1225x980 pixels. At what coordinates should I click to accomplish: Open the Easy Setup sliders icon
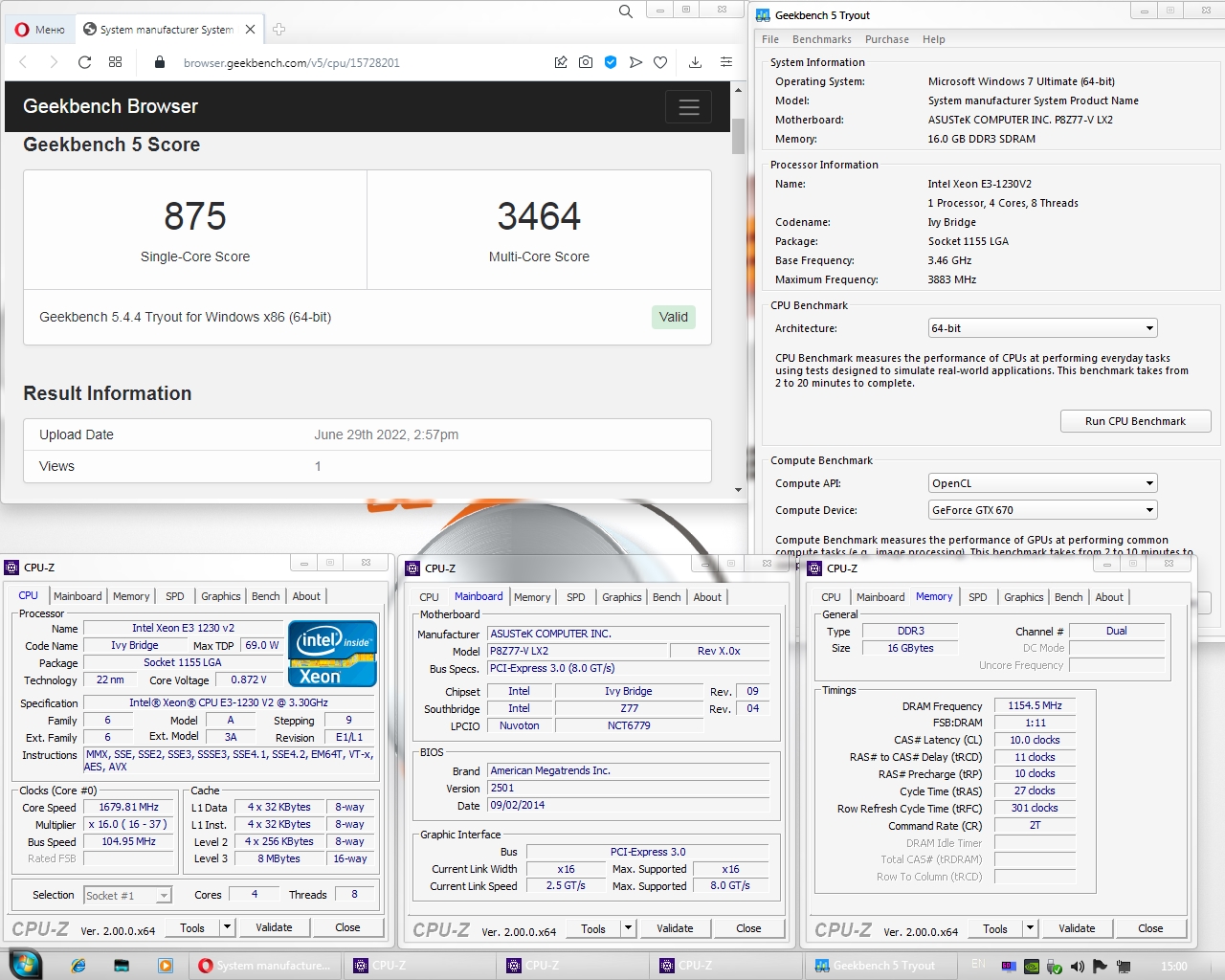point(726,62)
